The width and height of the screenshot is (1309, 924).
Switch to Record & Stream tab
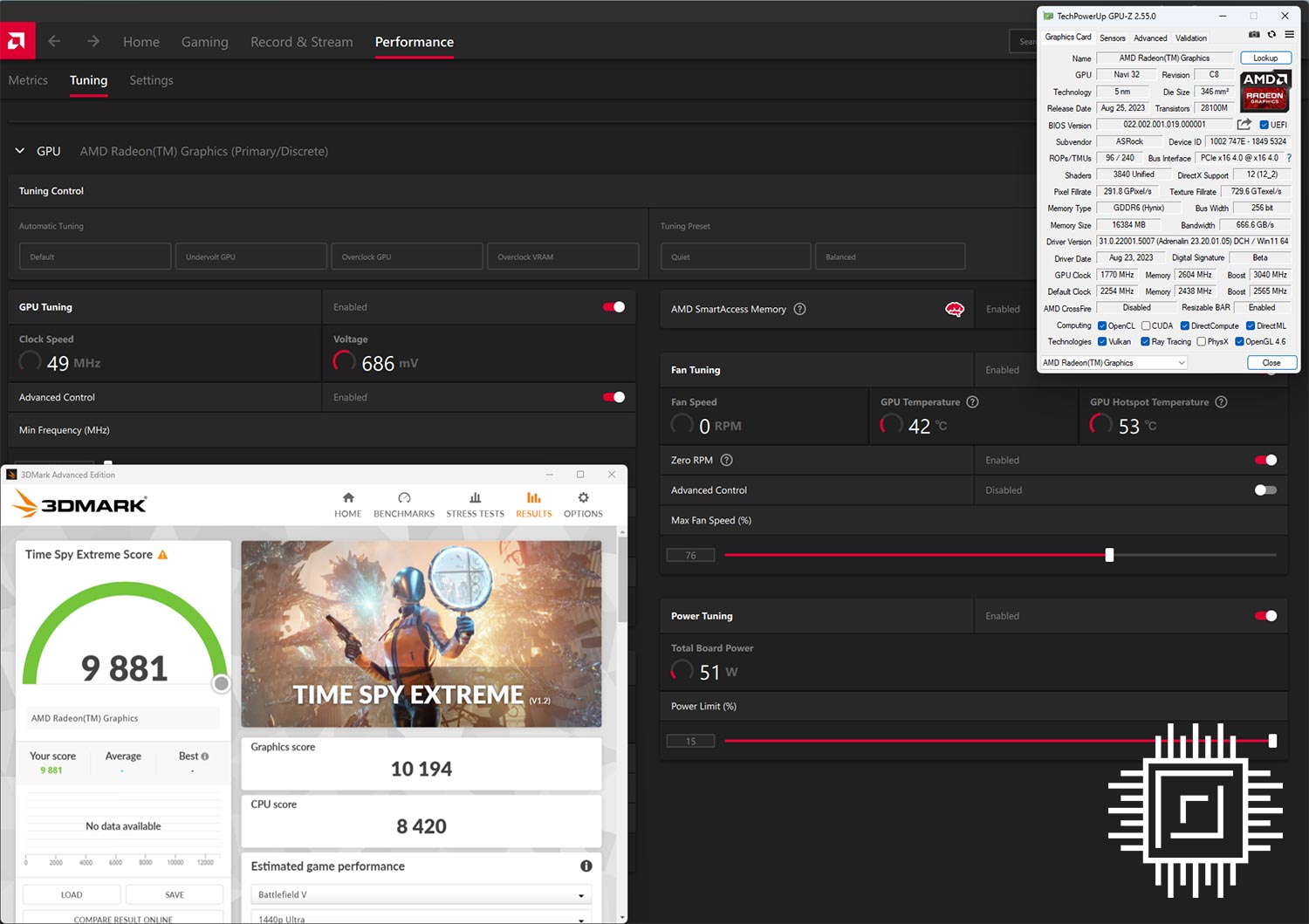(302, 42)
